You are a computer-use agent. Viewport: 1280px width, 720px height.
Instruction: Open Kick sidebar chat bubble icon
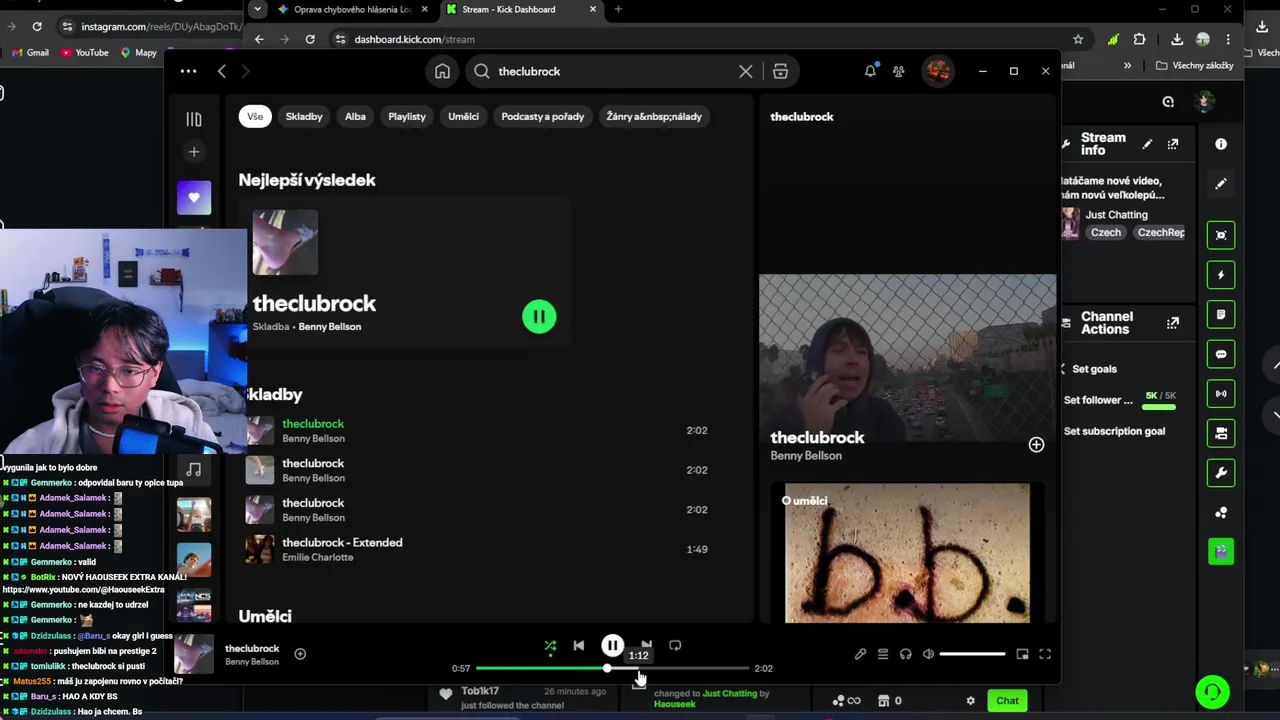[1221, 354]
